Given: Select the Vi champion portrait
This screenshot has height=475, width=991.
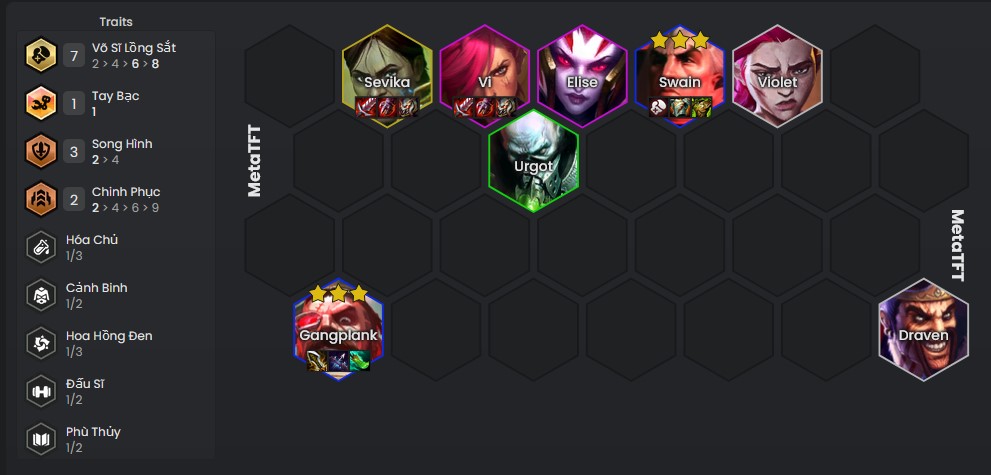Looking at the screenshot, I should tap(485, 76).
